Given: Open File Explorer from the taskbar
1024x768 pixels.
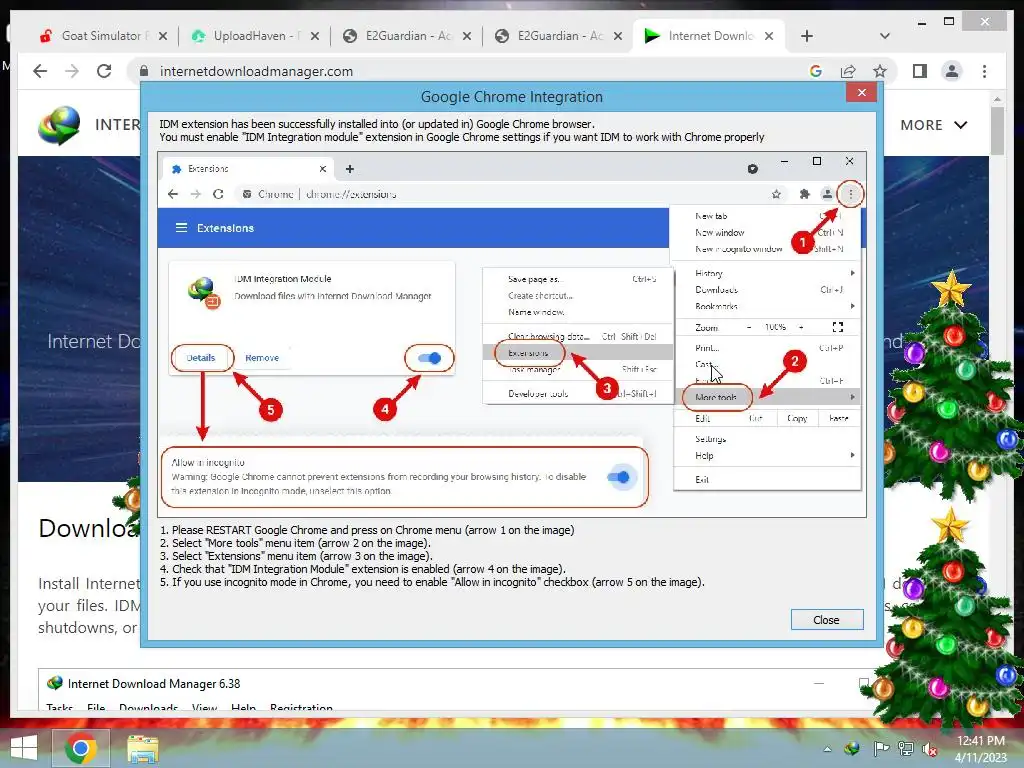Looking at the screenshot, I should [142, 749].
